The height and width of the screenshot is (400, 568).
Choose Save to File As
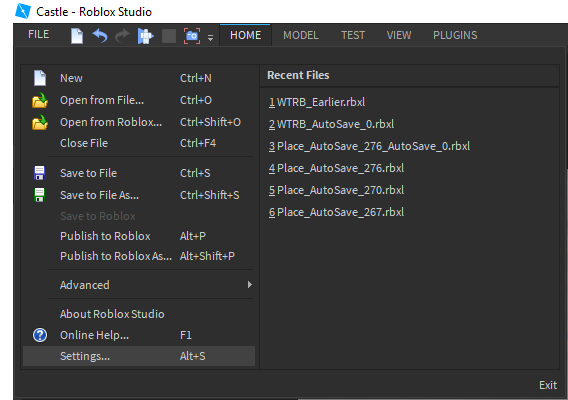click(x=139, y=195)
